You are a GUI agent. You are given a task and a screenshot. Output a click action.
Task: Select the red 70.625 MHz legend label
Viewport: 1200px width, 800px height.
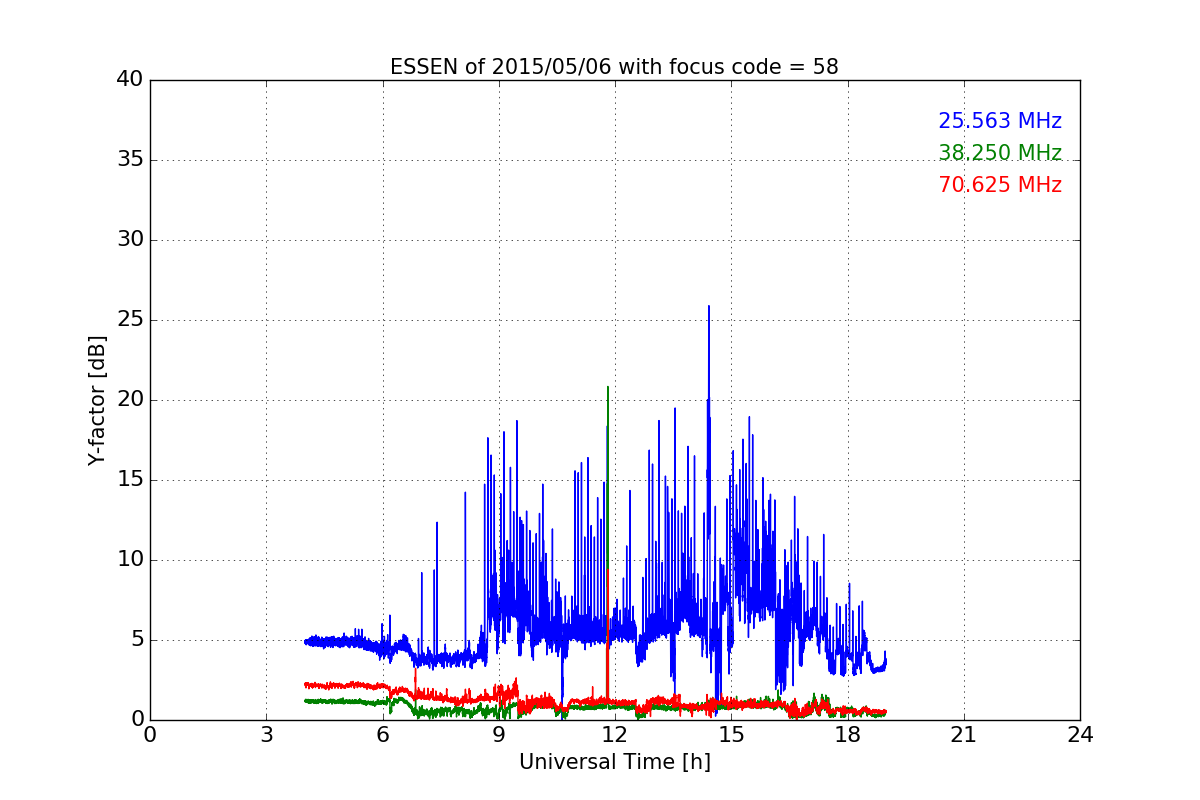tap(1000, 185)
